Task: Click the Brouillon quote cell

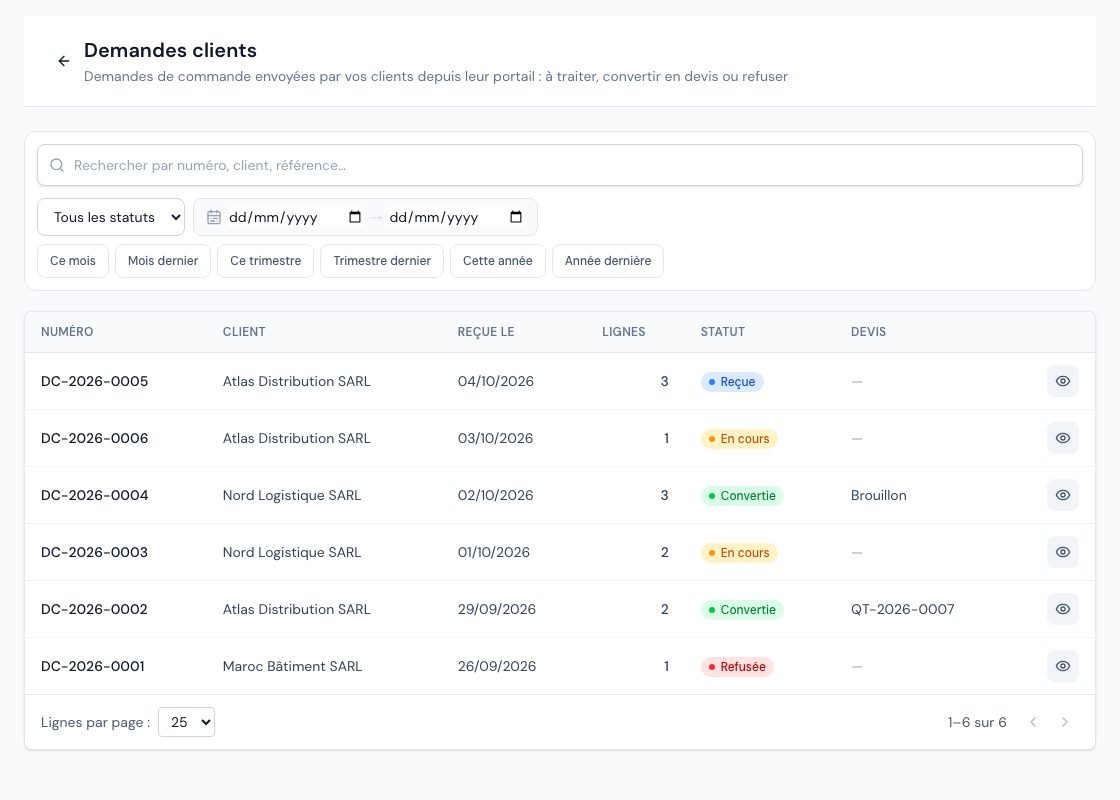Action: [879, 495]
